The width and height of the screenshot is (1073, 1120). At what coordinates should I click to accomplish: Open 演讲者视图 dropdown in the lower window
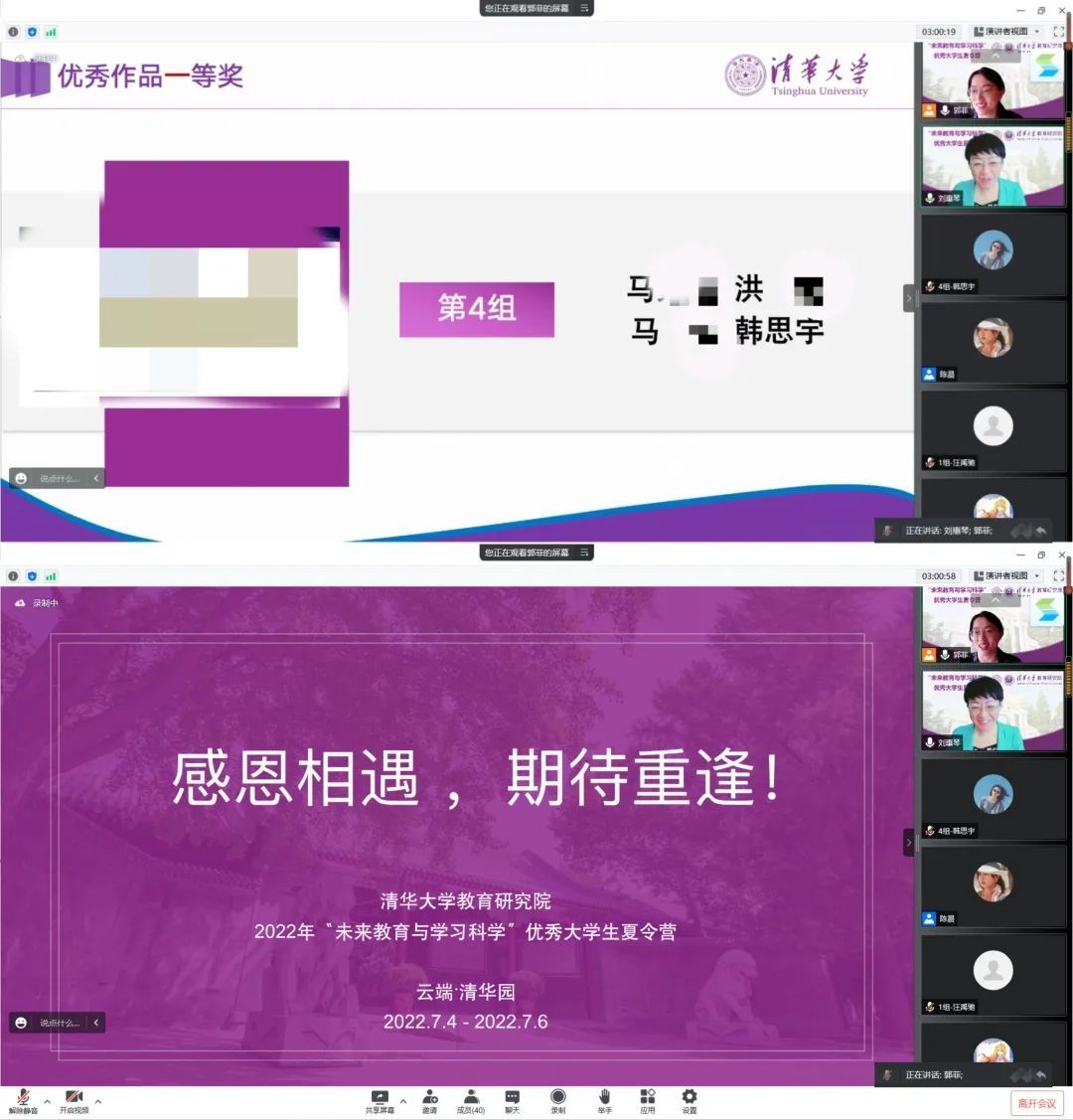[1006, 576]
